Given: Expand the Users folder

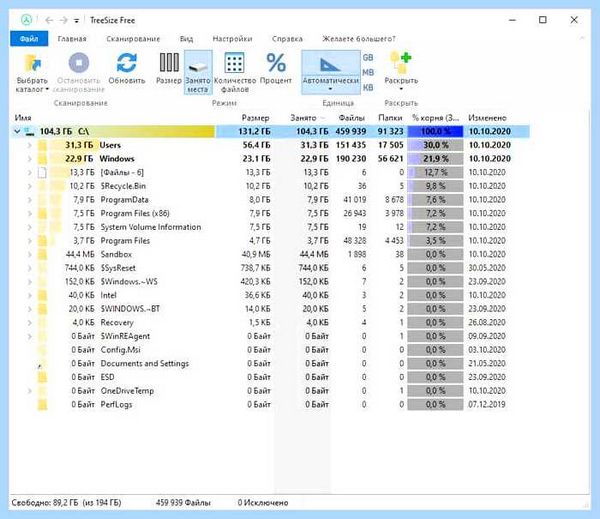Looking at the screenshot, I should click(x=29, y=145).
